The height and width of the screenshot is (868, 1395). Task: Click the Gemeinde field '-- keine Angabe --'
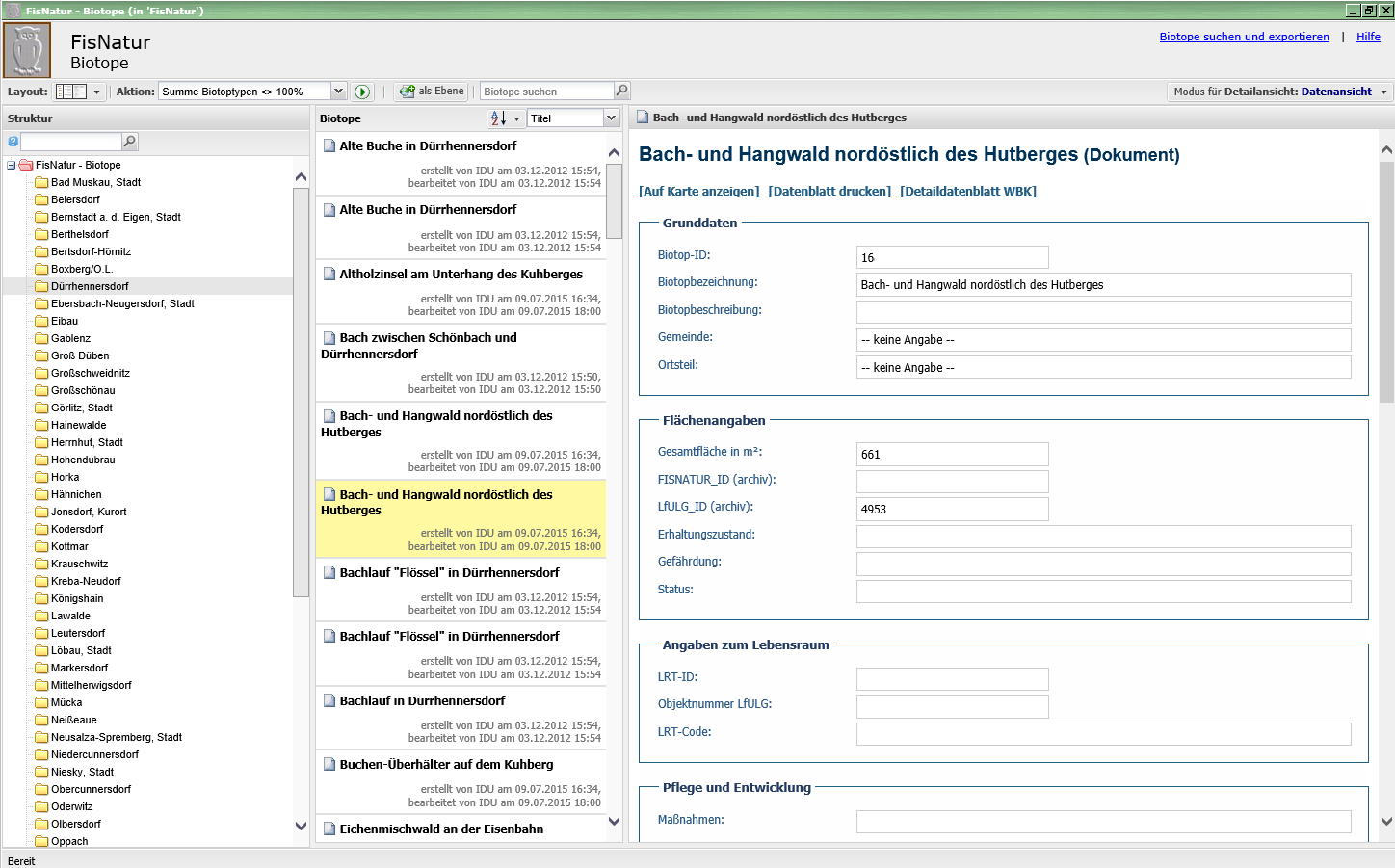(1103, 339)
